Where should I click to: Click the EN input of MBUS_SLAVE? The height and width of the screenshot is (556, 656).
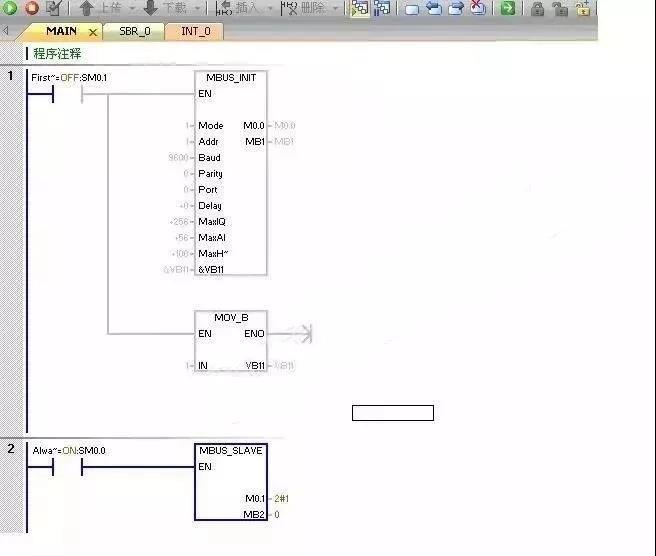205,466
